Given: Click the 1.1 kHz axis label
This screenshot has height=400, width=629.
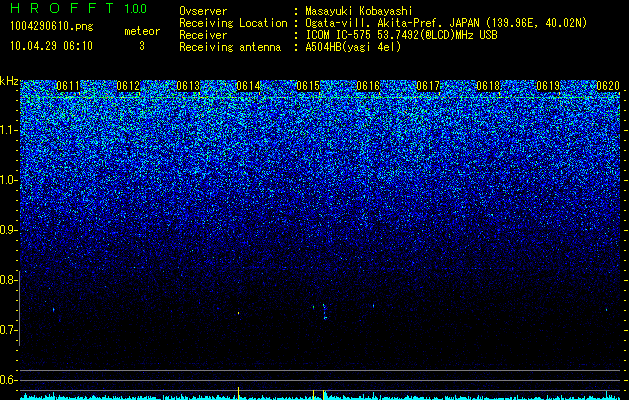Looking at the screenshot, I should (x=8, y=130).
